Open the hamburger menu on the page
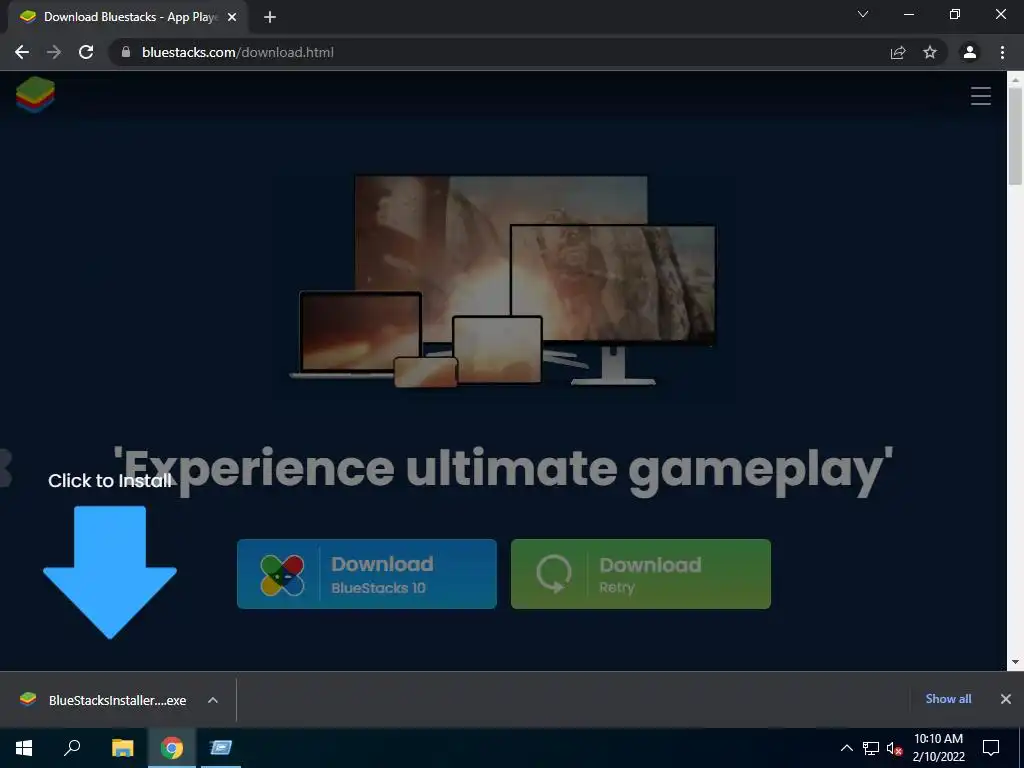 (x=980, y=96)
